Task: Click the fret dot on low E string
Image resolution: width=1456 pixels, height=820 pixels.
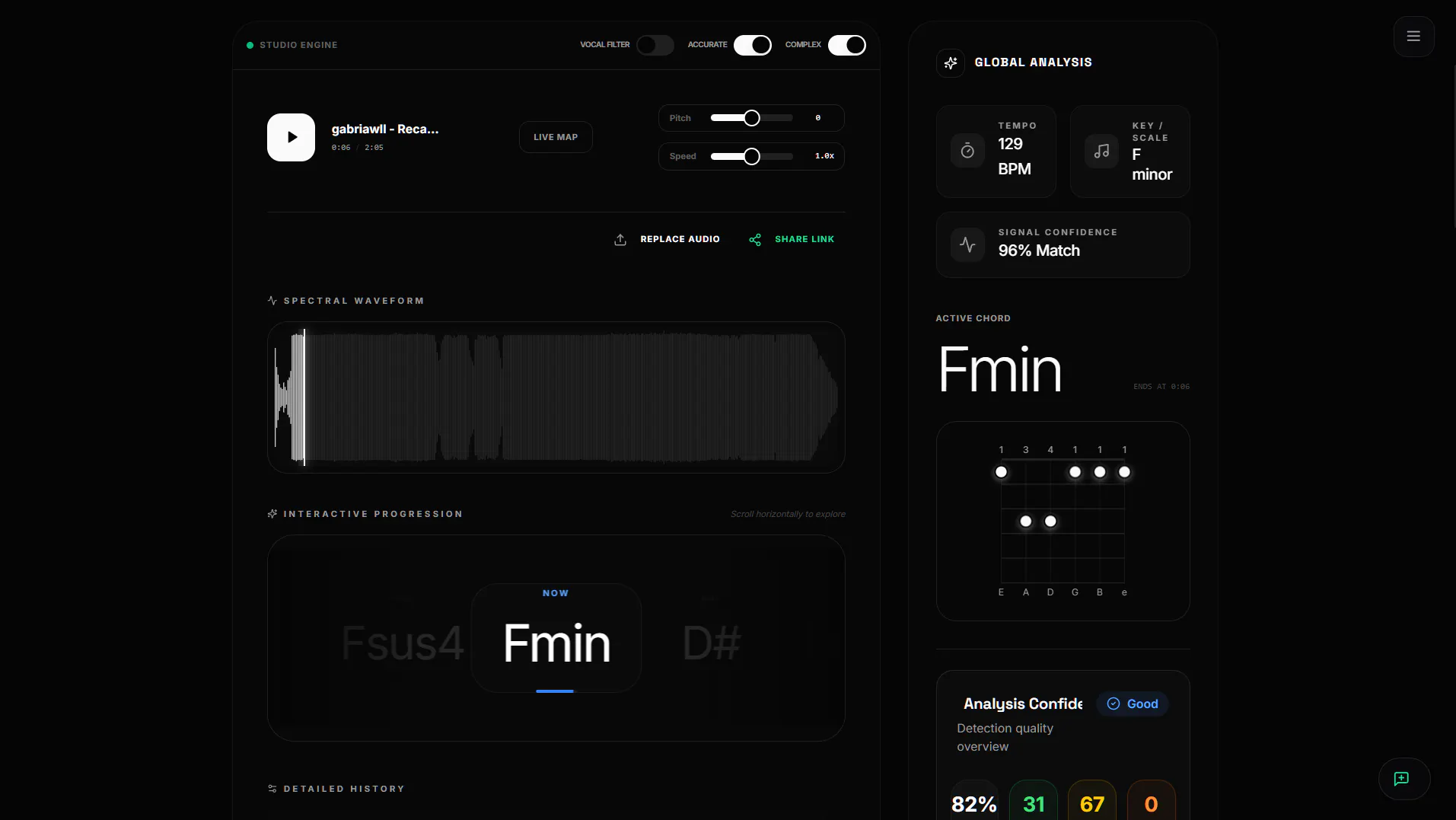Action: 1002,472
